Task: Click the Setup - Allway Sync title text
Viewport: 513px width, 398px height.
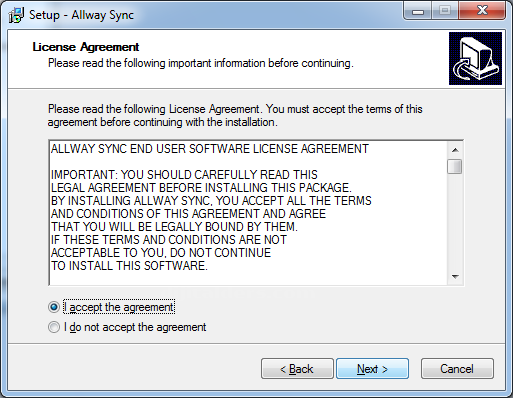Action: click(81, 15)
